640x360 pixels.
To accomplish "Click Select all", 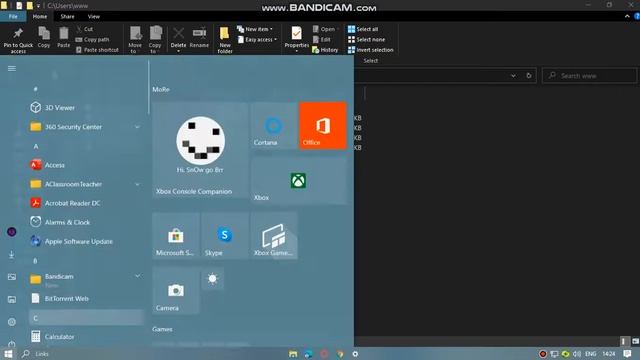I will (x=363, y=29).
